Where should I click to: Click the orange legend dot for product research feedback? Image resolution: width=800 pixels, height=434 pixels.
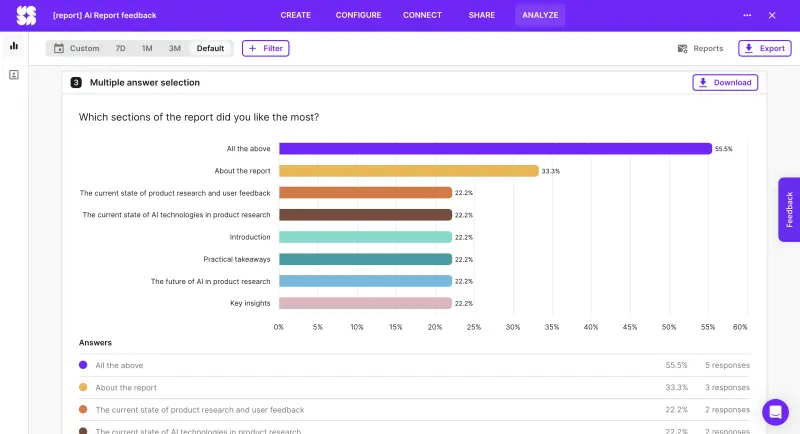83,409
